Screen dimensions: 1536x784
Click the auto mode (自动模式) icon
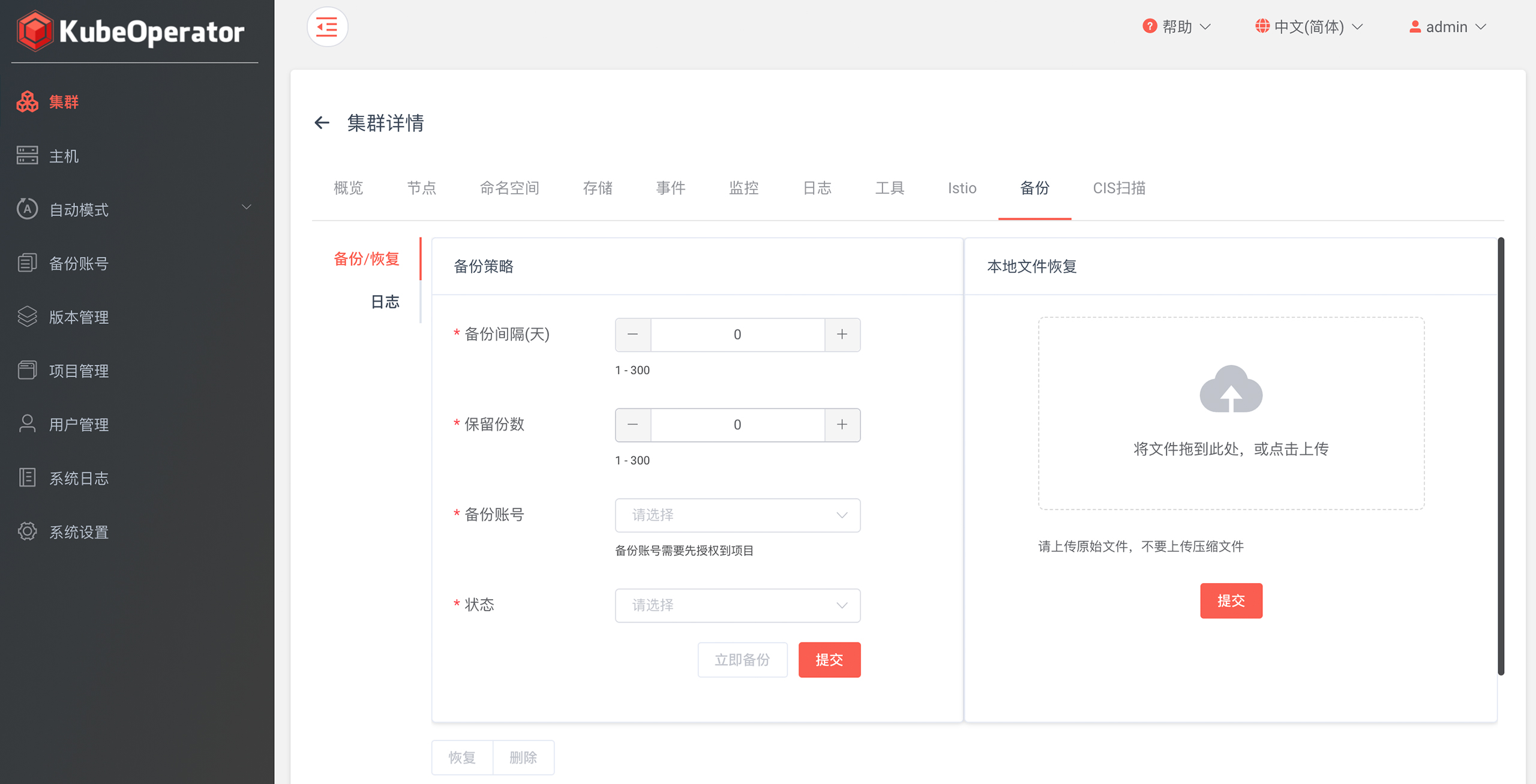point(28,209)
